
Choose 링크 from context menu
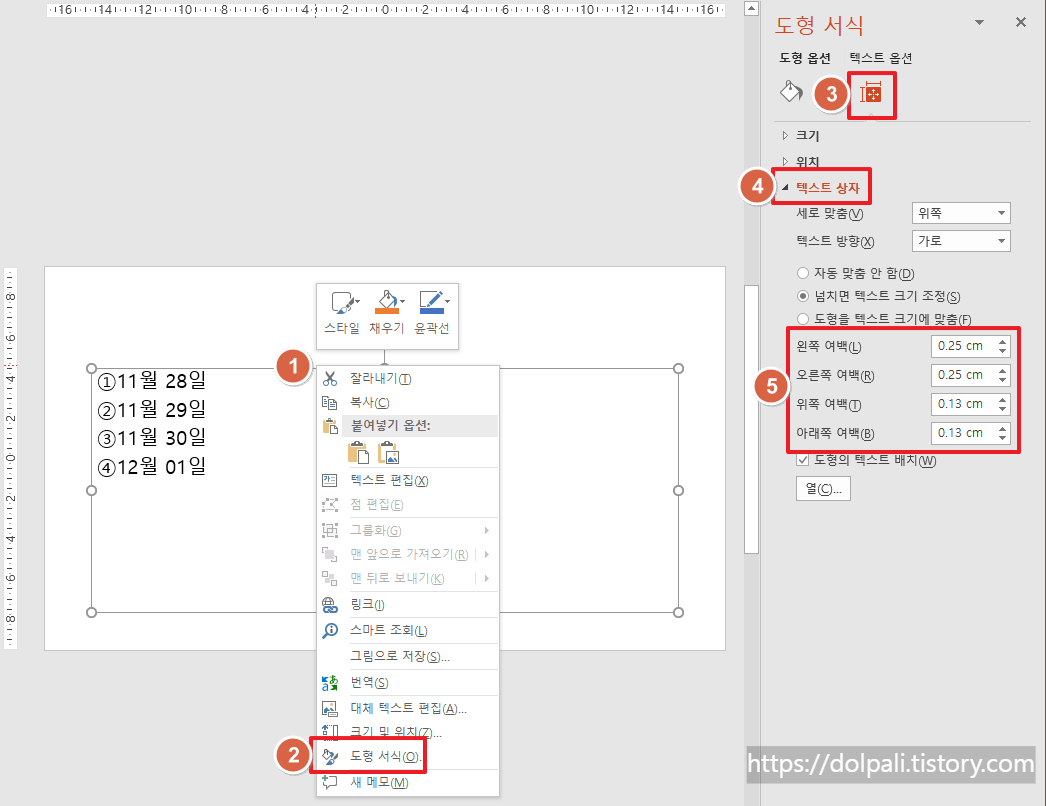tap(408, 604)
